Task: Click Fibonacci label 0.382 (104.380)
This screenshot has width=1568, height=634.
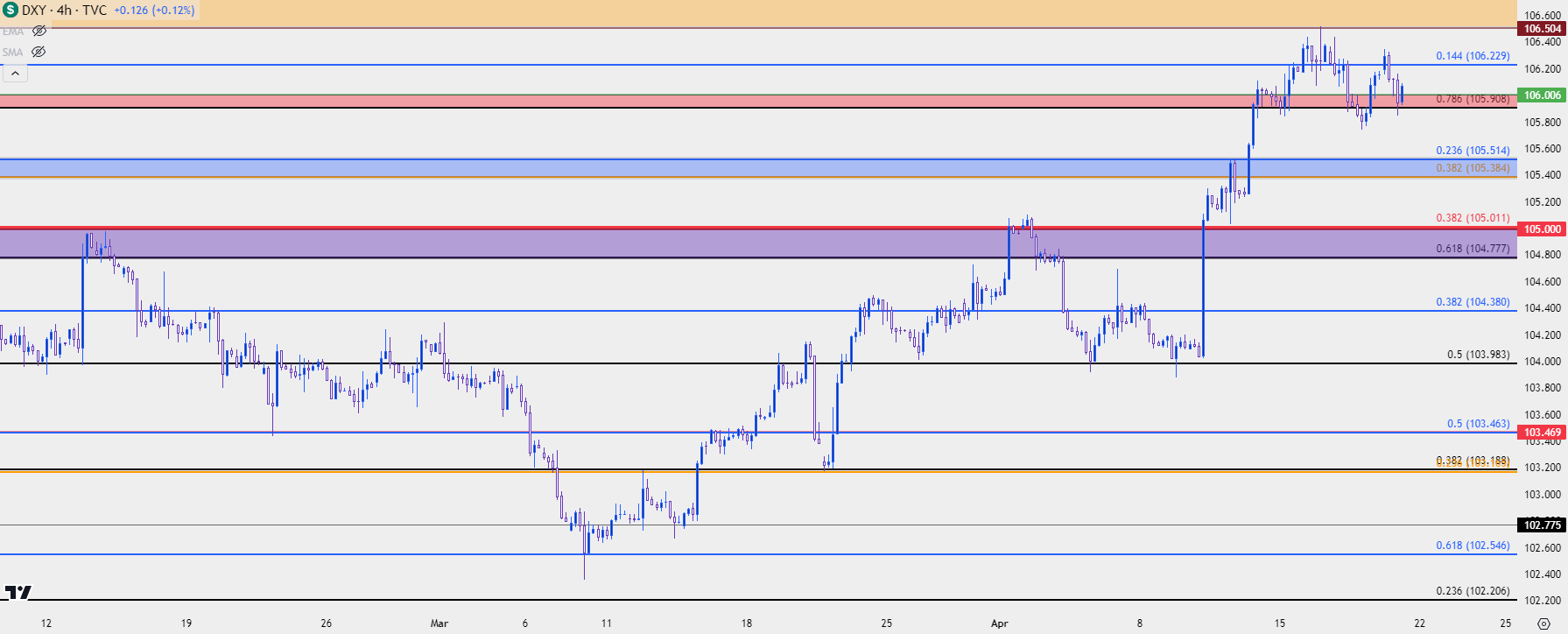Action: [1473, 302]
